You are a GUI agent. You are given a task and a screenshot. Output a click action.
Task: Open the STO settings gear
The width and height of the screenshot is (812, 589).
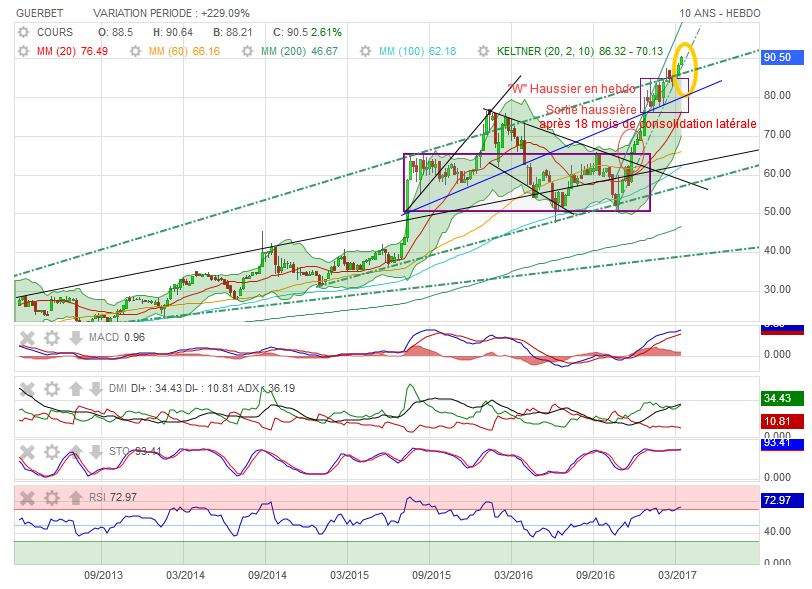pos(52,452)
